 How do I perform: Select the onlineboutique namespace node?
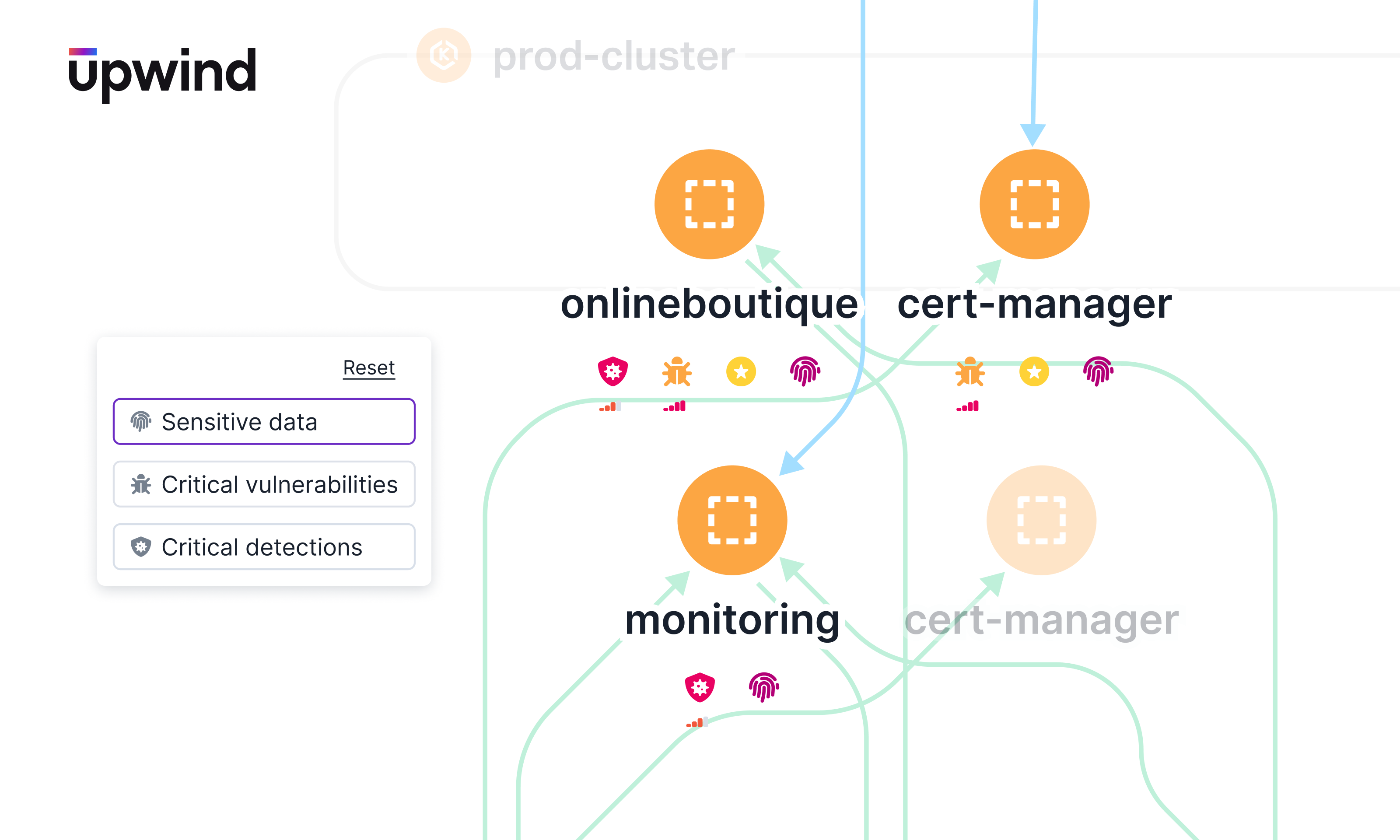click(709, 204)
